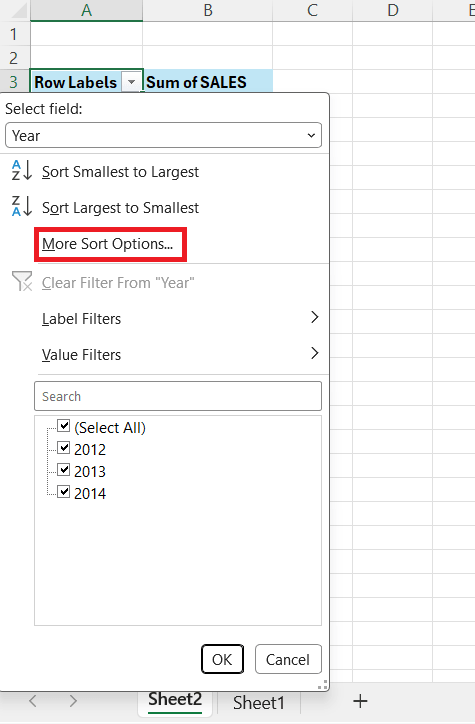Add a new sheet with plus icon

coord(360,701)
